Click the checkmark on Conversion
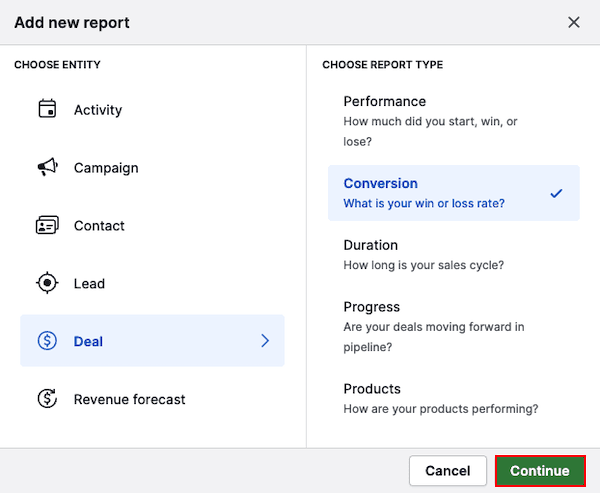Image resolution: width=600 pixels, height=493 pixels. coord(556,193)
